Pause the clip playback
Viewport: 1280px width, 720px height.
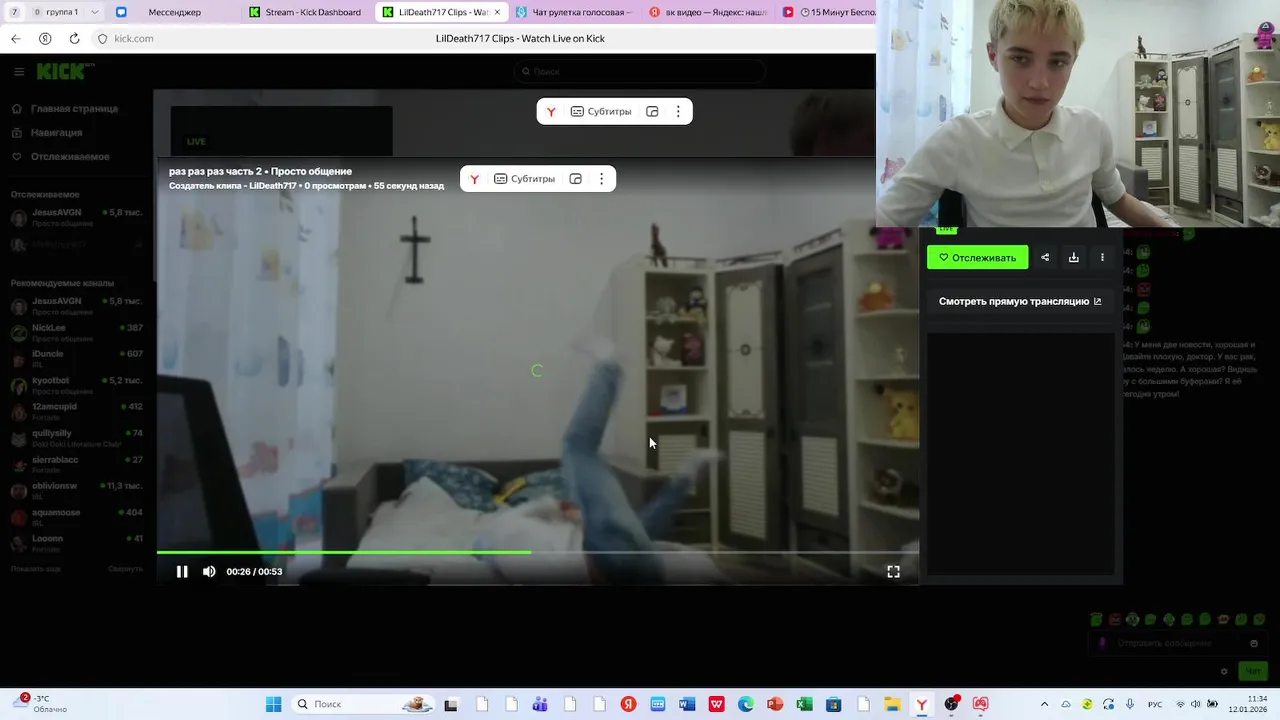pos(182,572)
